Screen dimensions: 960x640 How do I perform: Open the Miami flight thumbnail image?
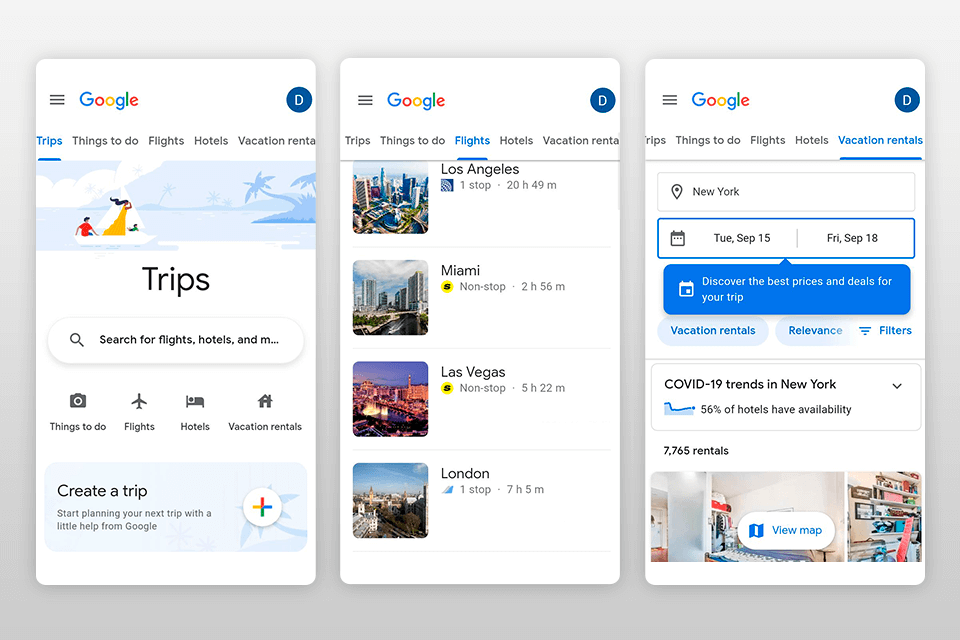[390, 297]
